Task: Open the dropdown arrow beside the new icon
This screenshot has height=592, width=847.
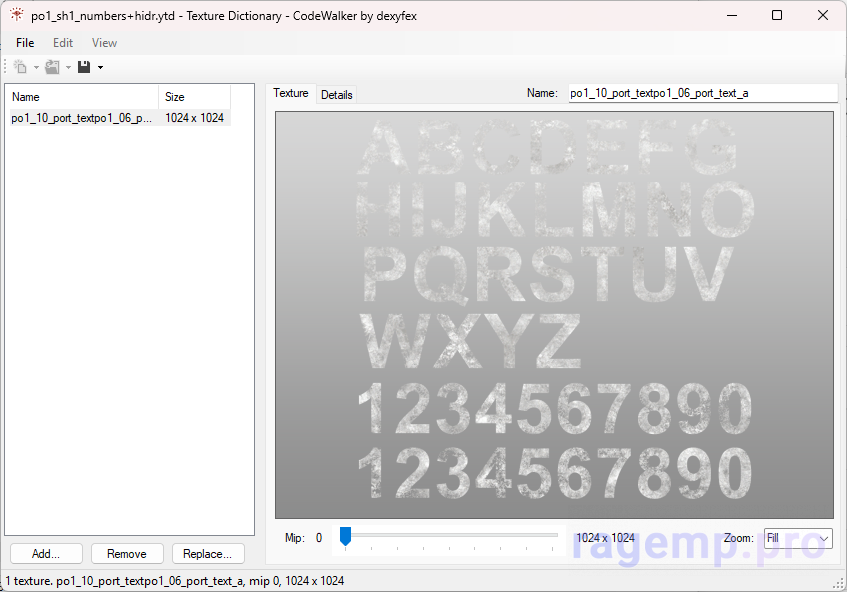Action: click(x=36, y=68)
